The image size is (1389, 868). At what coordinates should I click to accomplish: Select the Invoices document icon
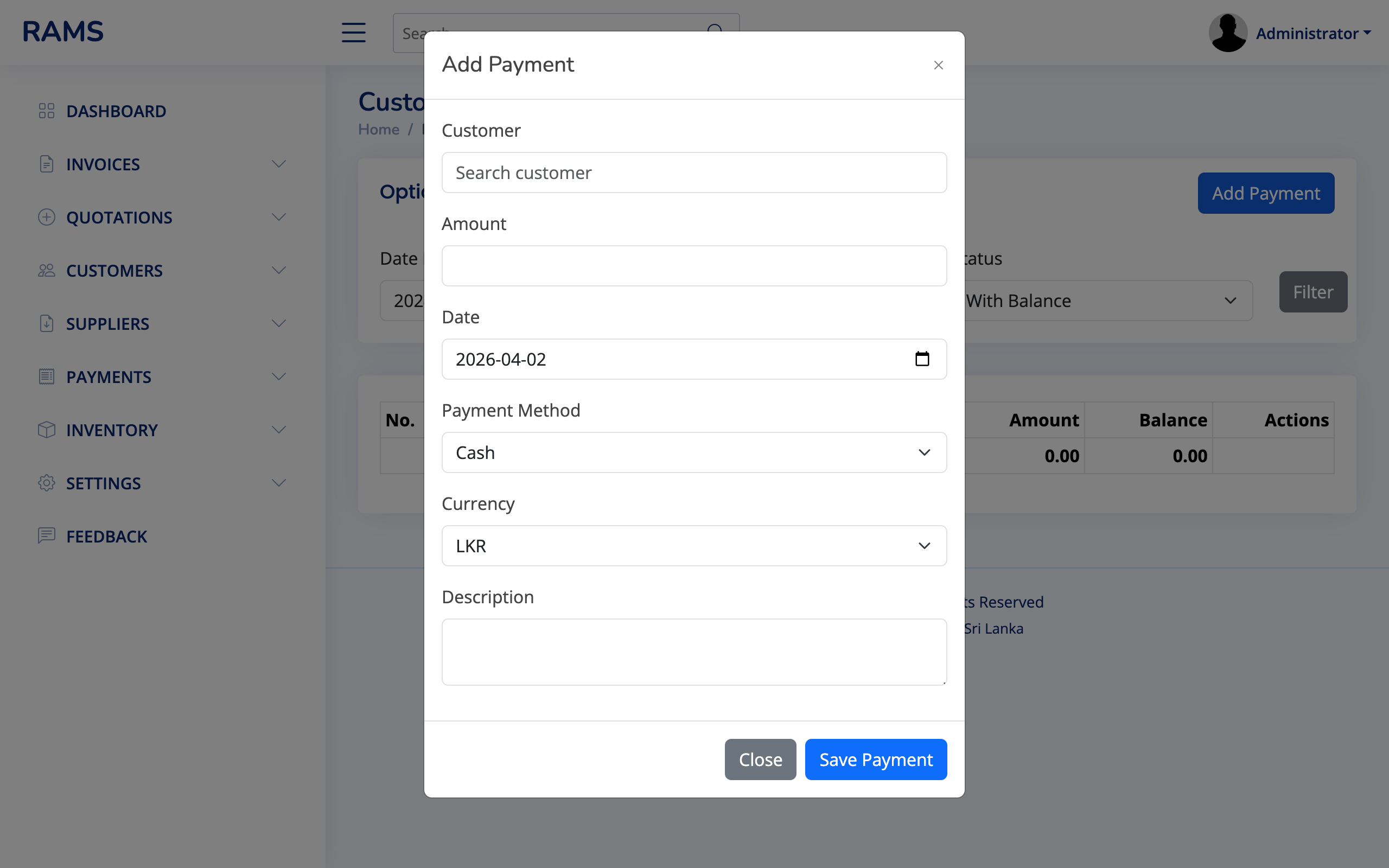[46, 164]
